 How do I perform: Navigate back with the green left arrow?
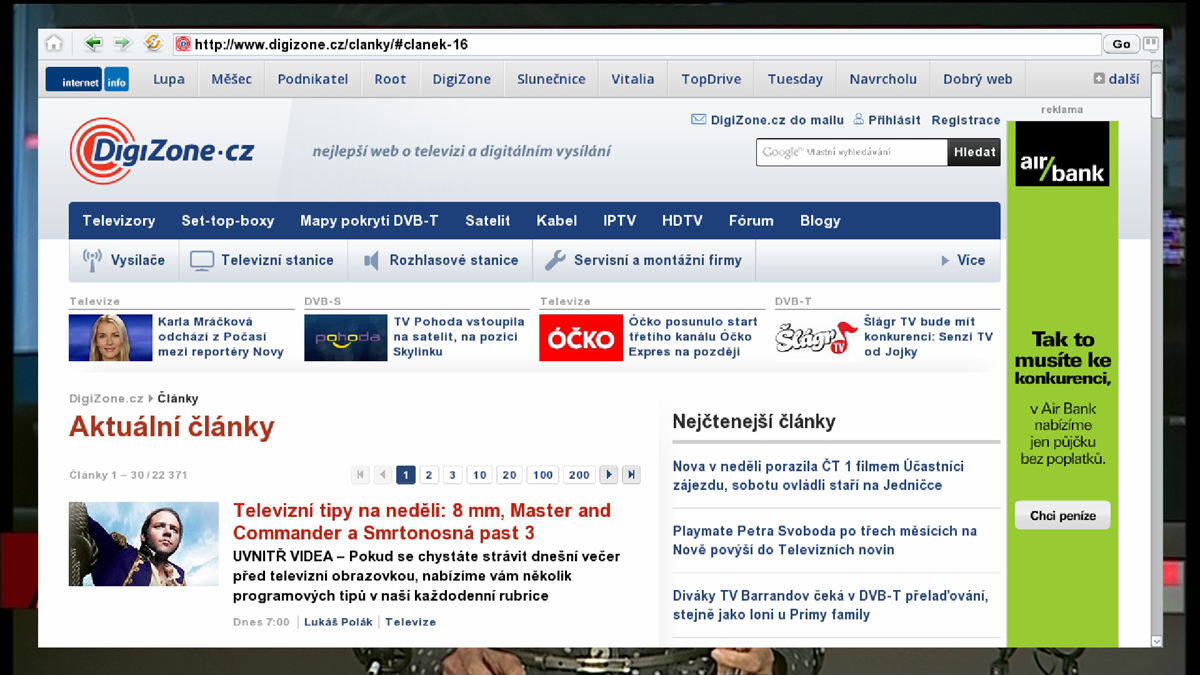[x=93, y=43]
